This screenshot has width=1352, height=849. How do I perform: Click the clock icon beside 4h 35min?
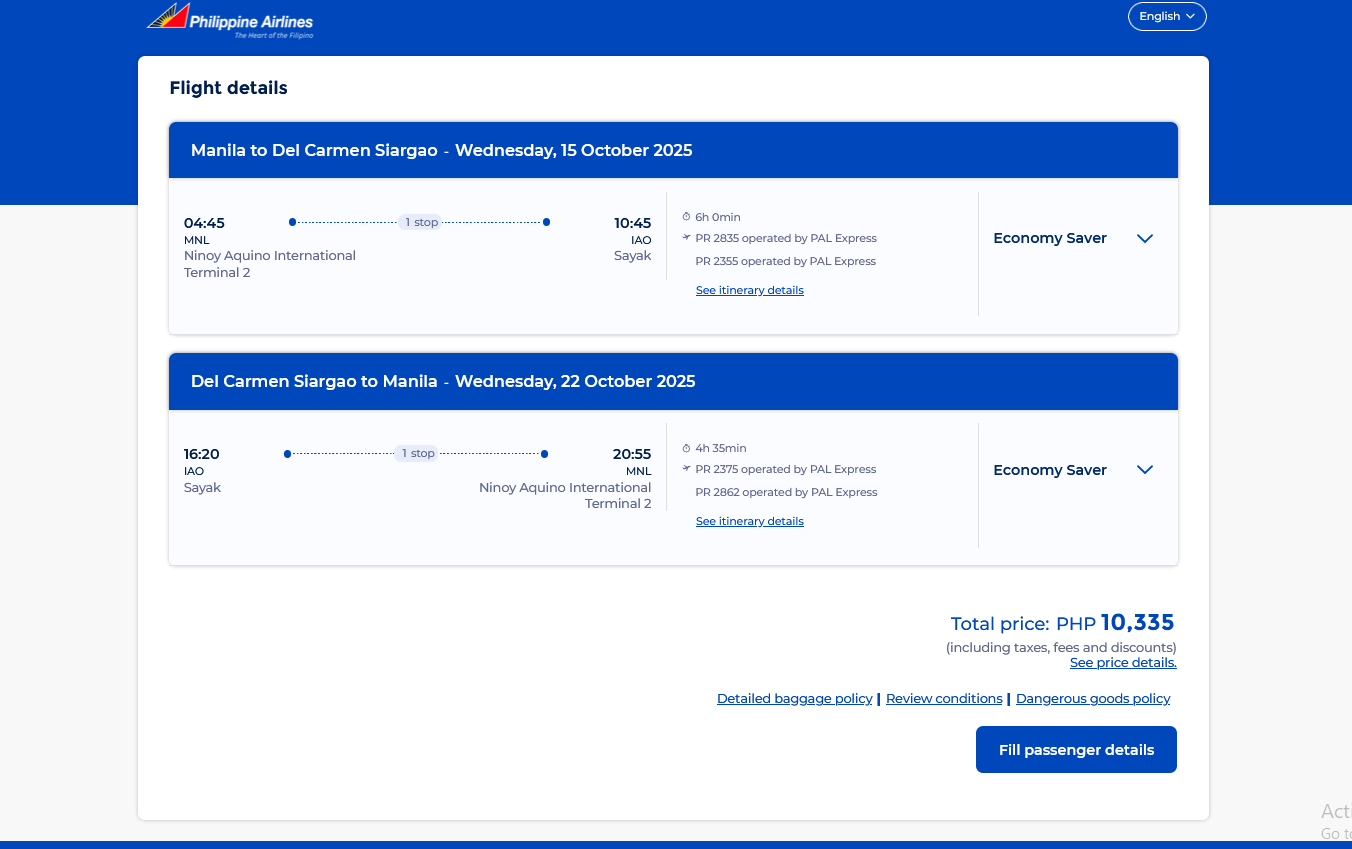(x=687, y=448)
